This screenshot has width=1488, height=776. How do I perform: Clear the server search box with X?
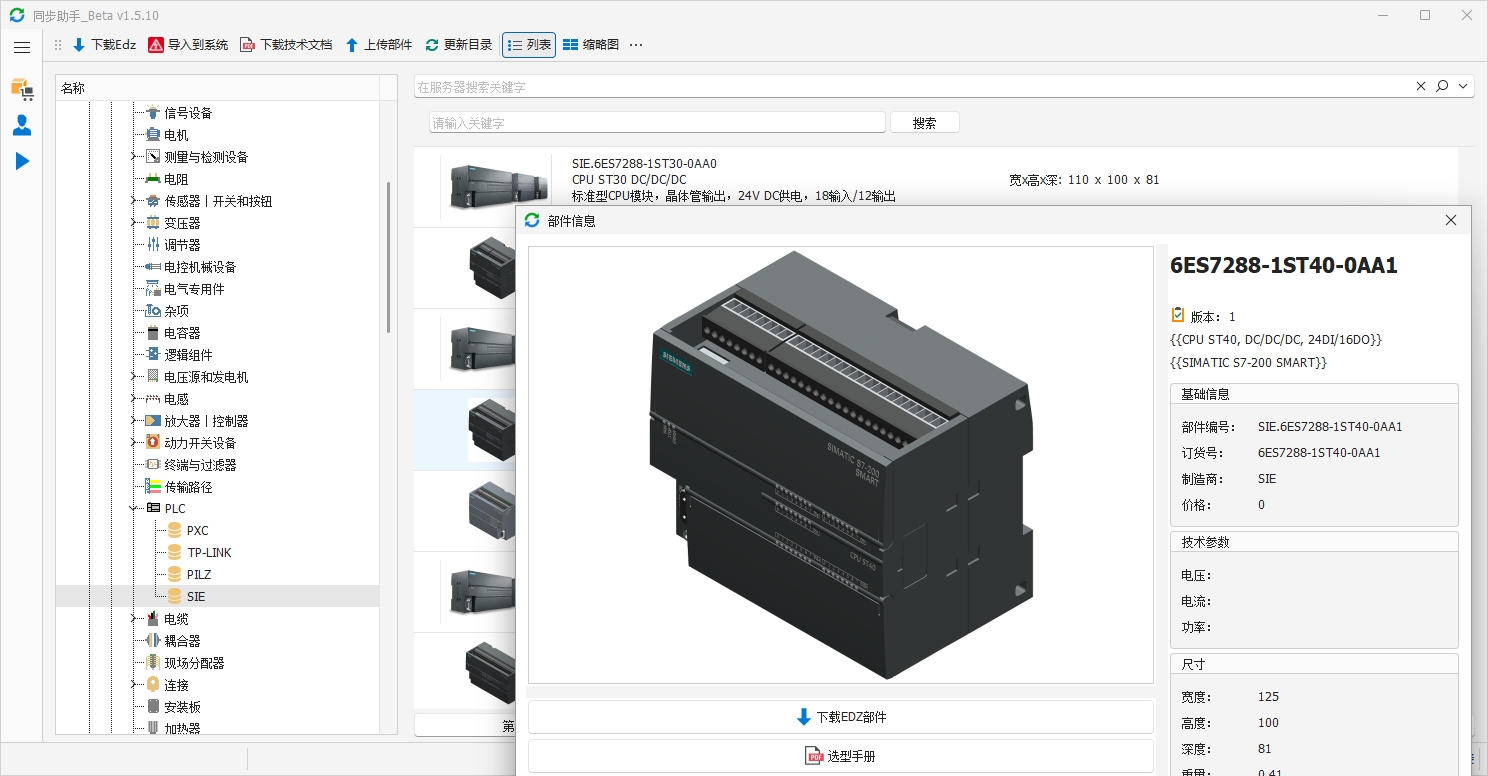(1421, 87)
